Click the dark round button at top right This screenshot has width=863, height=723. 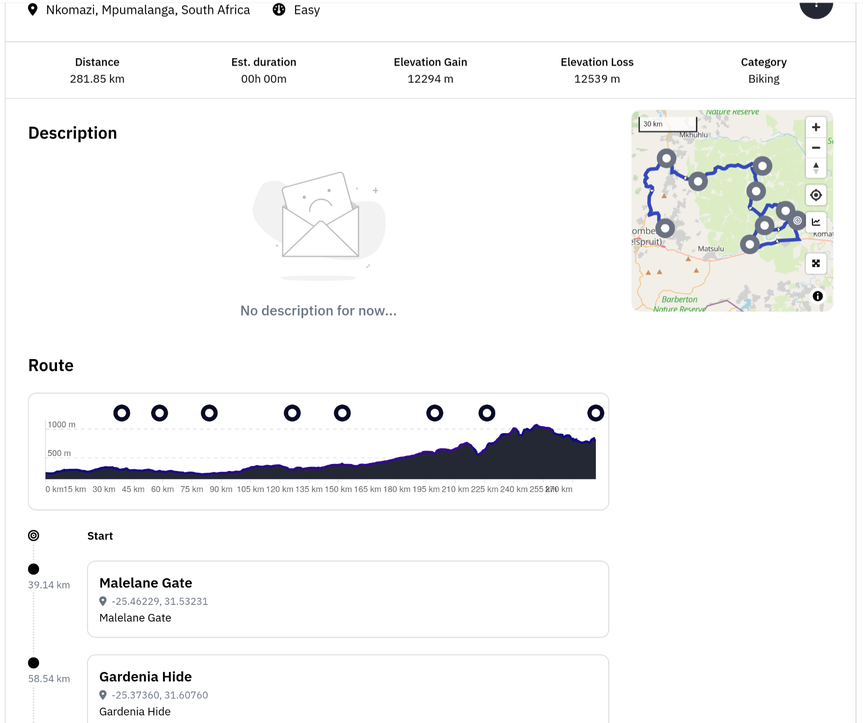pyautogui.click(x=816, y=6)
